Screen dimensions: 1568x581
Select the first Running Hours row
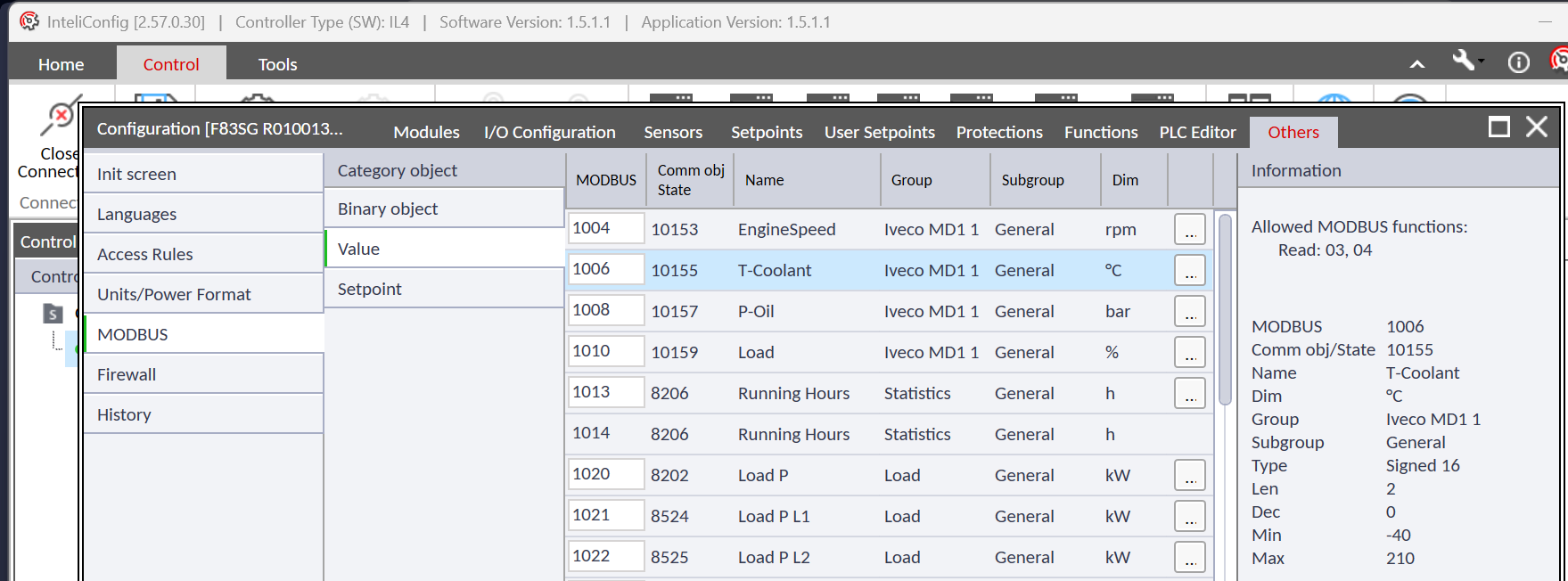tap(793, 394)
